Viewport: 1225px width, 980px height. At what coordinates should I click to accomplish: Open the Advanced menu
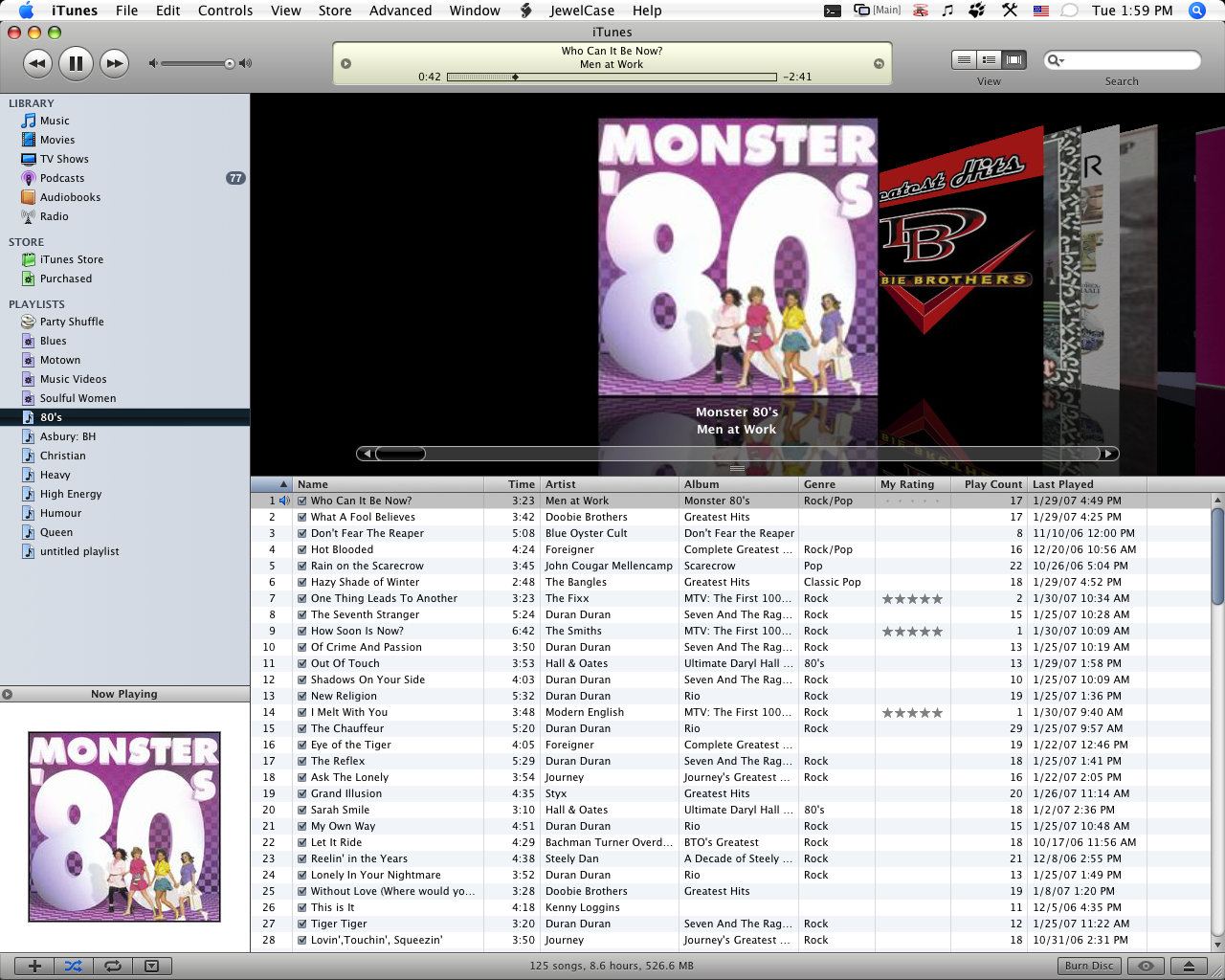400,11
